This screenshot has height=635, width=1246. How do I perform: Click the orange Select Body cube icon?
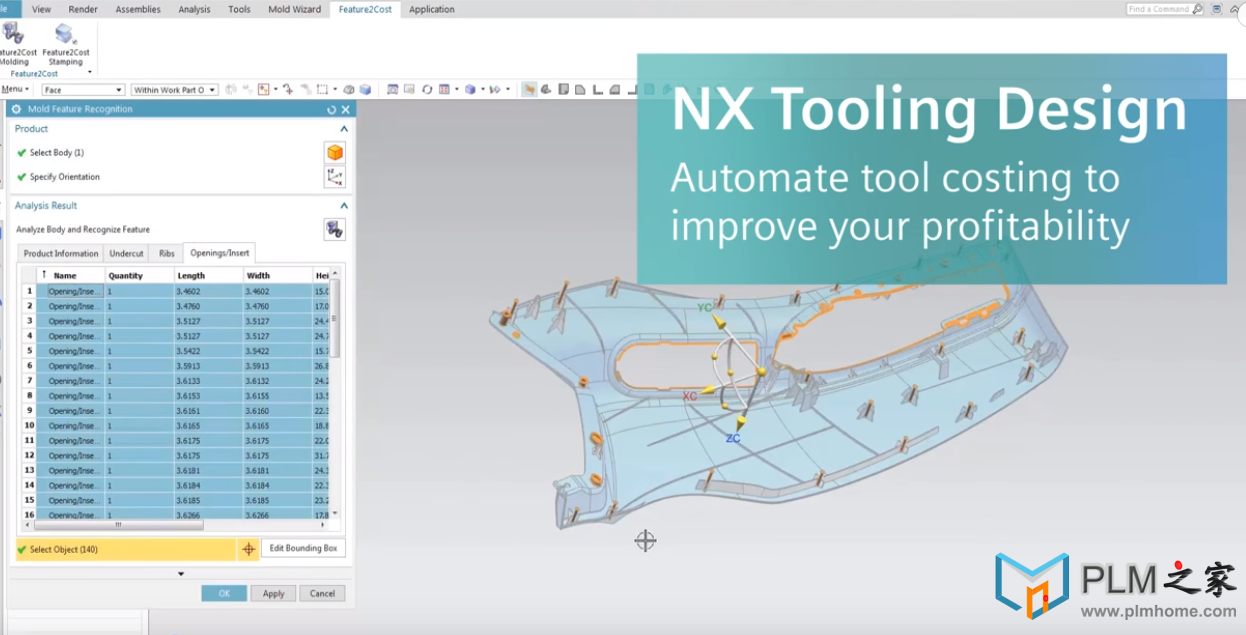point(335,153)
